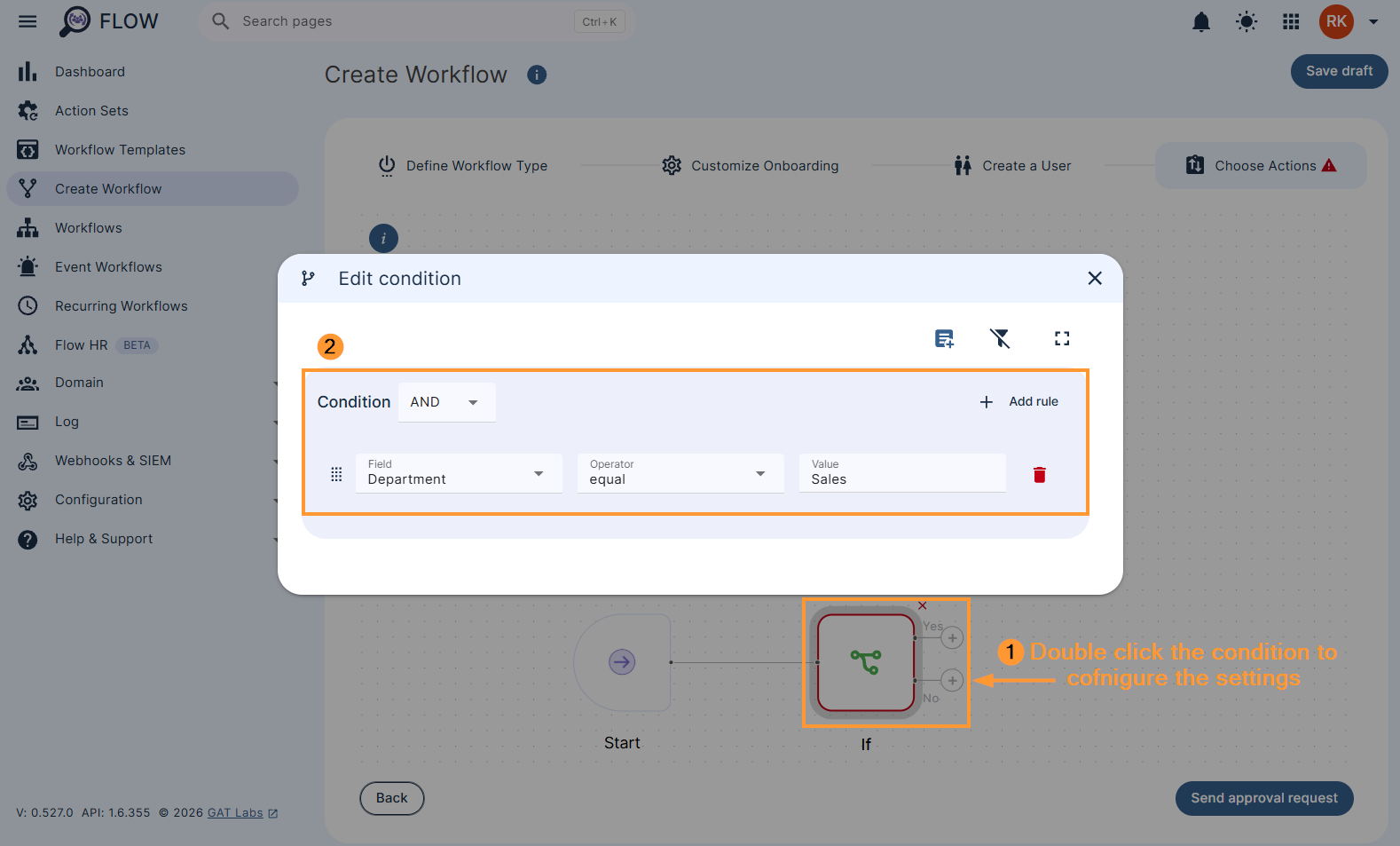Click the Configuration gear icon

coord(28,500)
